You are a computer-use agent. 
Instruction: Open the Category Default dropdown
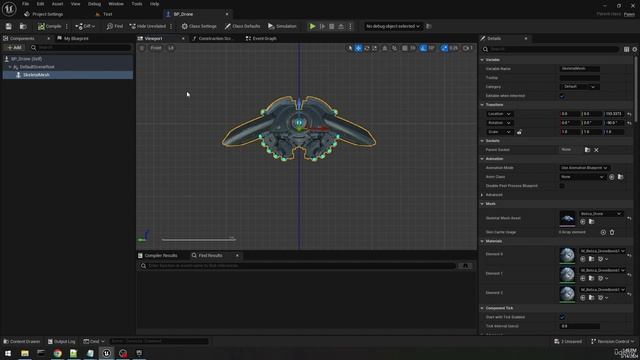(x=579, y=87)
